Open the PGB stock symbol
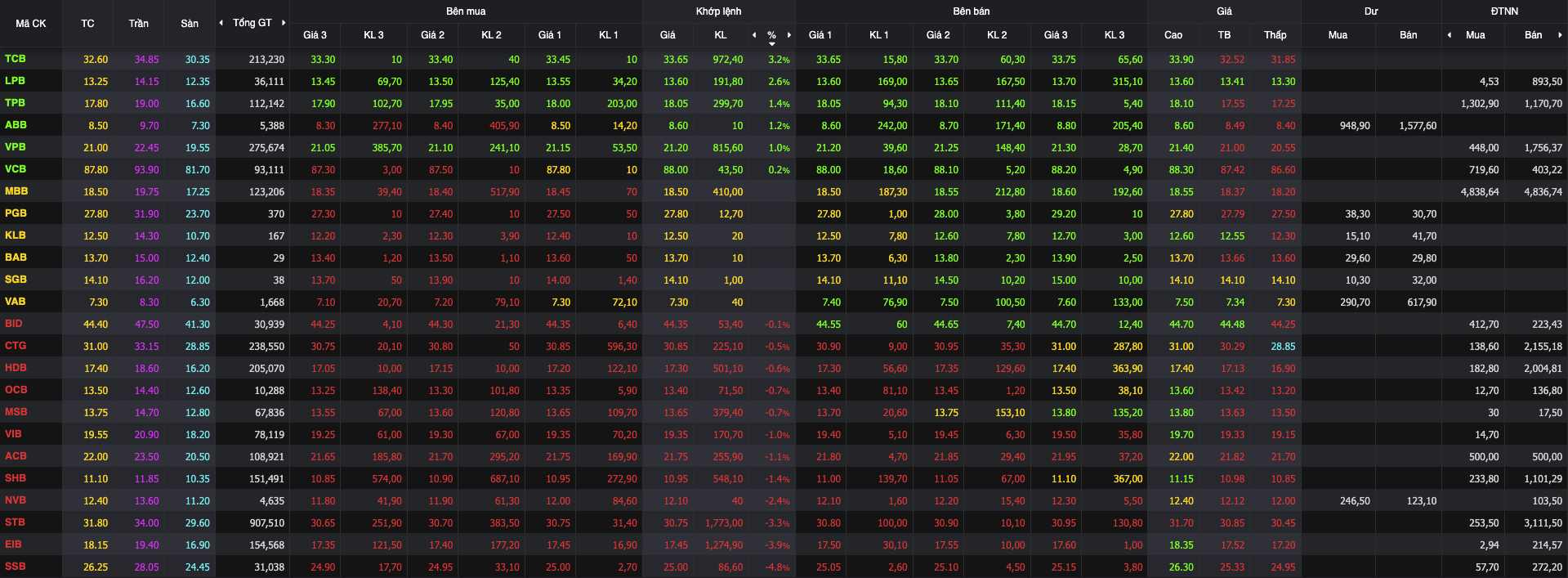Viewport: 1568px width, 578px height. [x=16, y=213]
